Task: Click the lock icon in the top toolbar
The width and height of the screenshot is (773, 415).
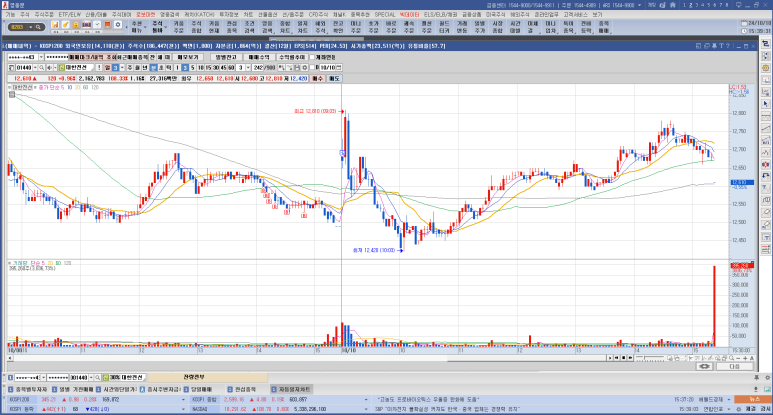Action: [x=76, y=24]
